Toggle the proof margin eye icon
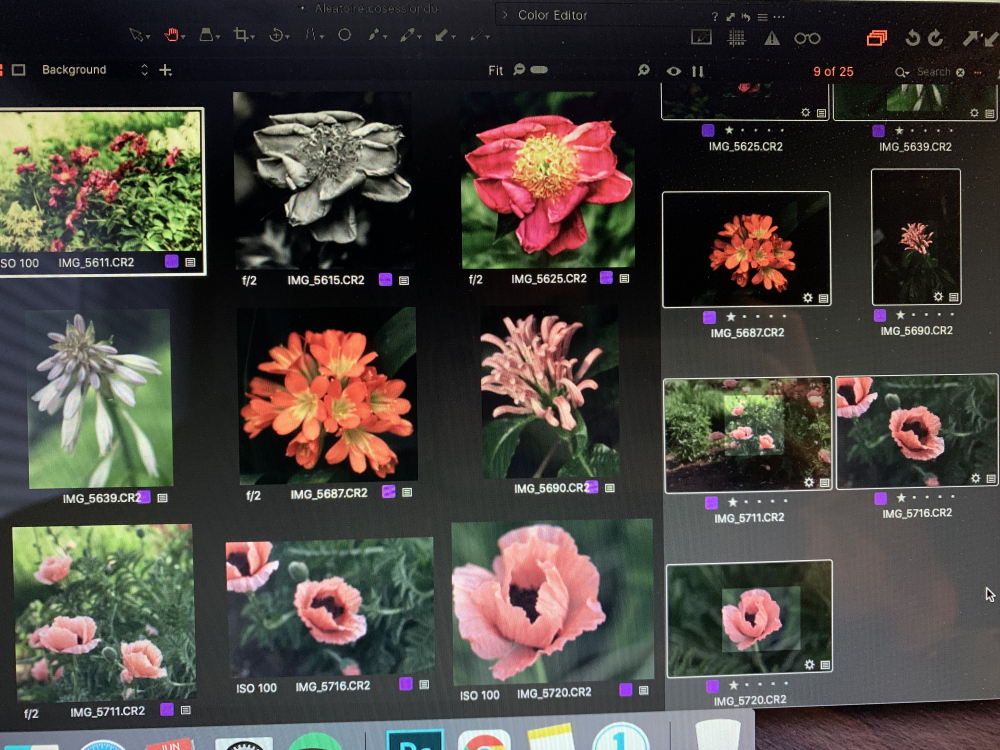1000x750 pixels. 674,71
